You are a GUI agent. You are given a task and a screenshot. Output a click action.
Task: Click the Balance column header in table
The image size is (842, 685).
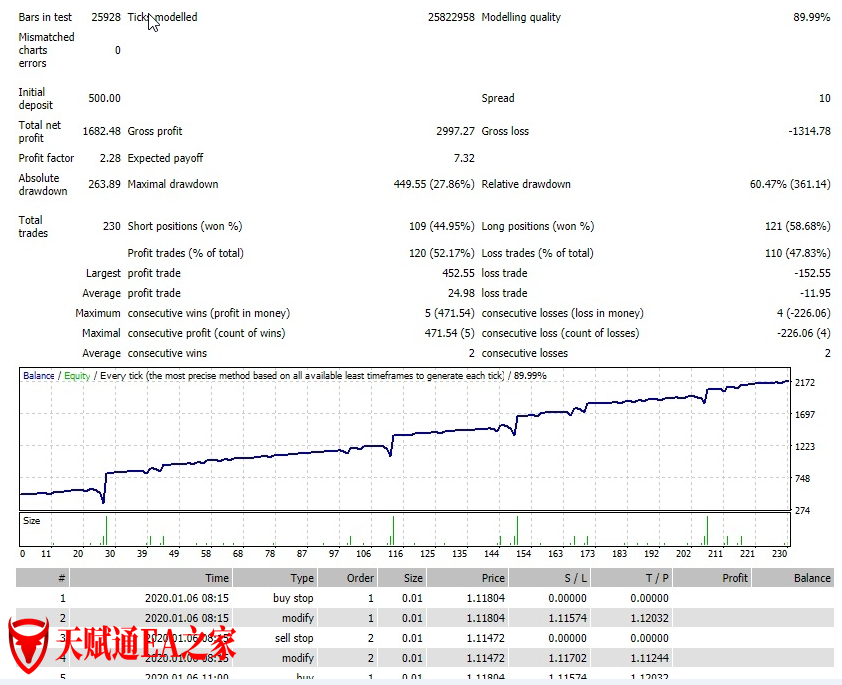click(812, 578)
